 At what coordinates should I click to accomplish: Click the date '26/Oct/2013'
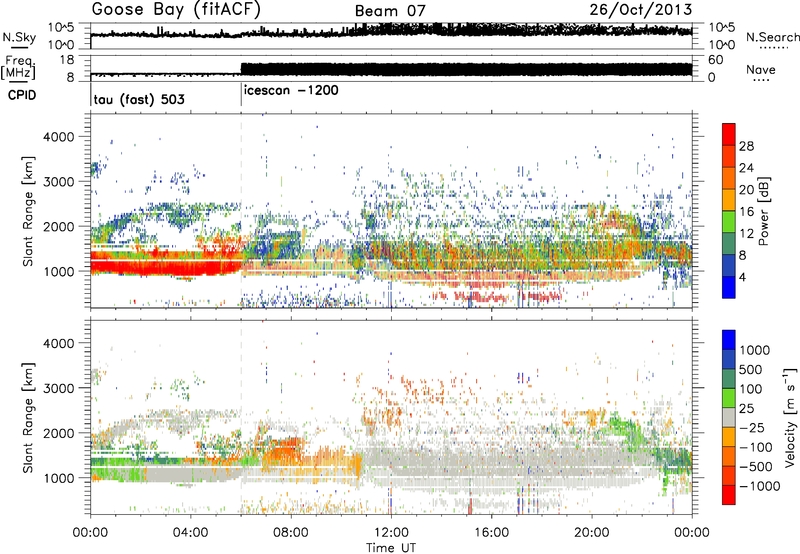point(641,10)
